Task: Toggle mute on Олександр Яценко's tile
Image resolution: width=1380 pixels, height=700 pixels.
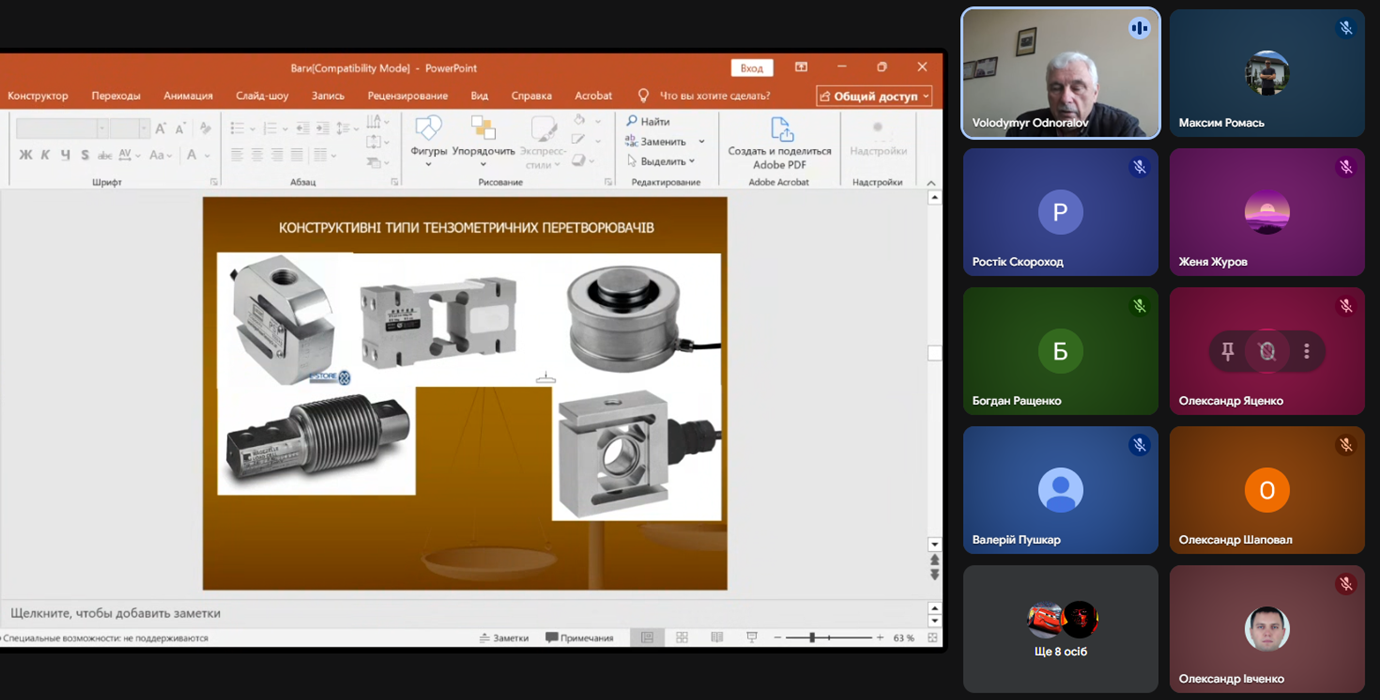Action: pyautogui.click(x=1267, y=351)
